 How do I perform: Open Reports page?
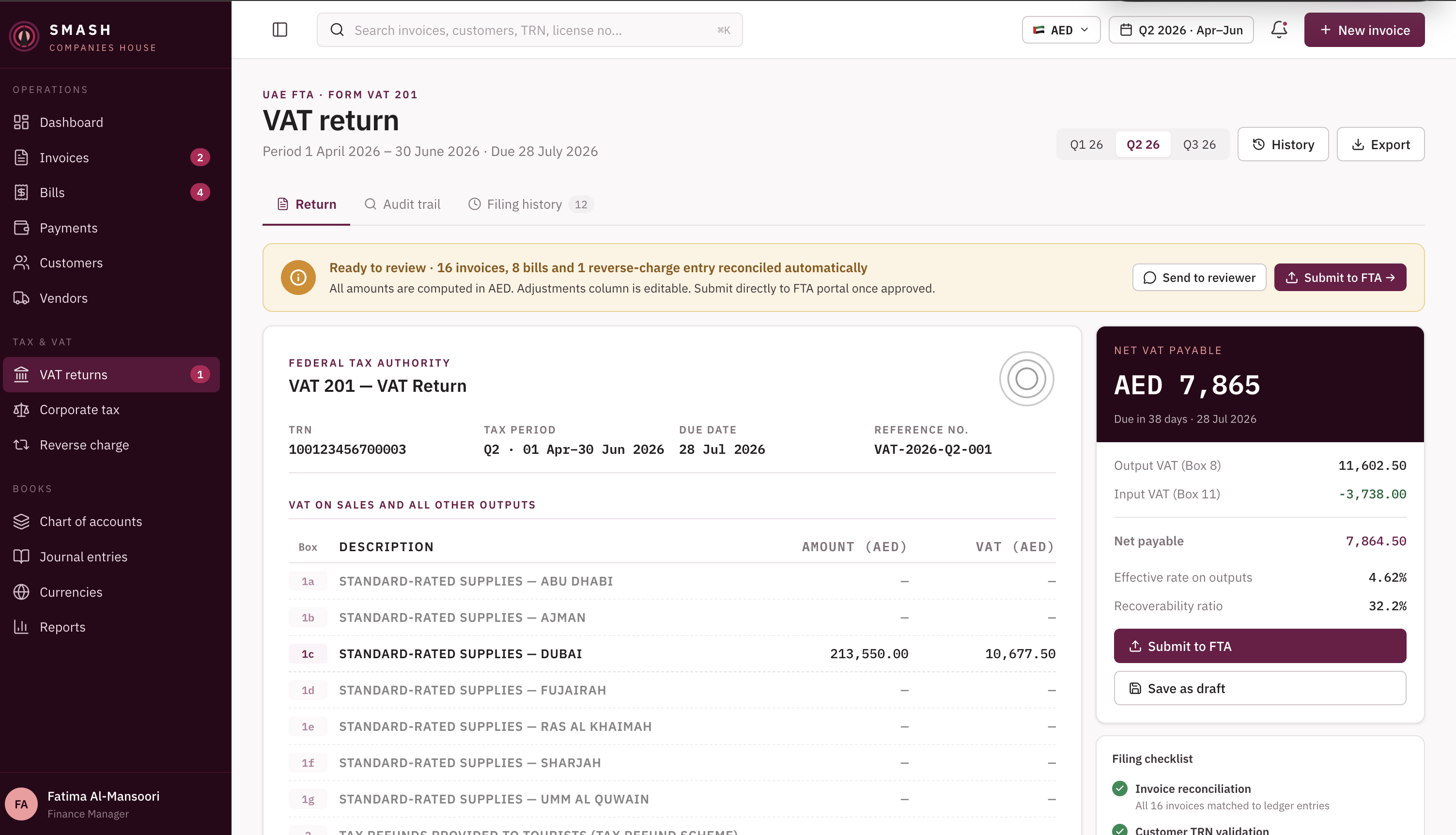(x=111, y=627)
